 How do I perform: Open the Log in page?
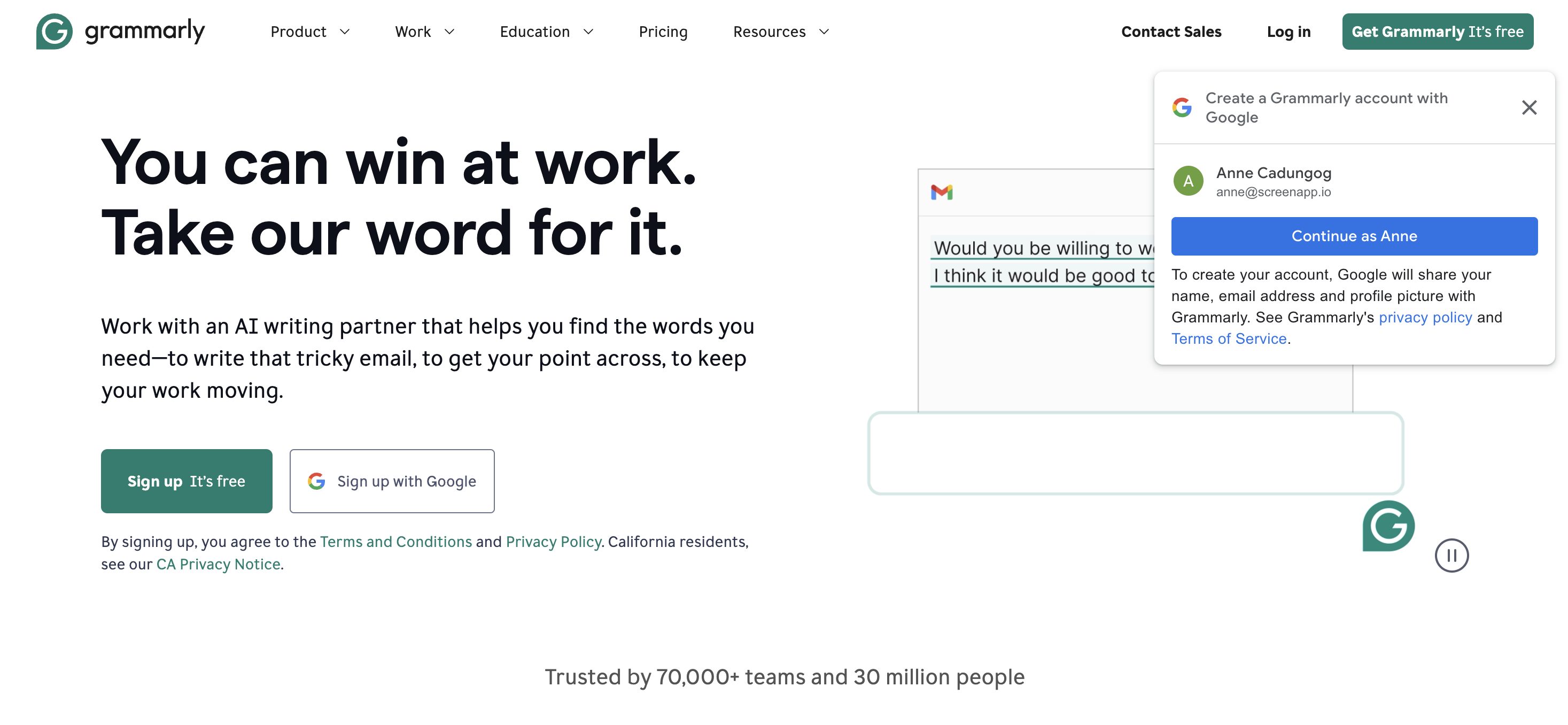click(1288, 32)
